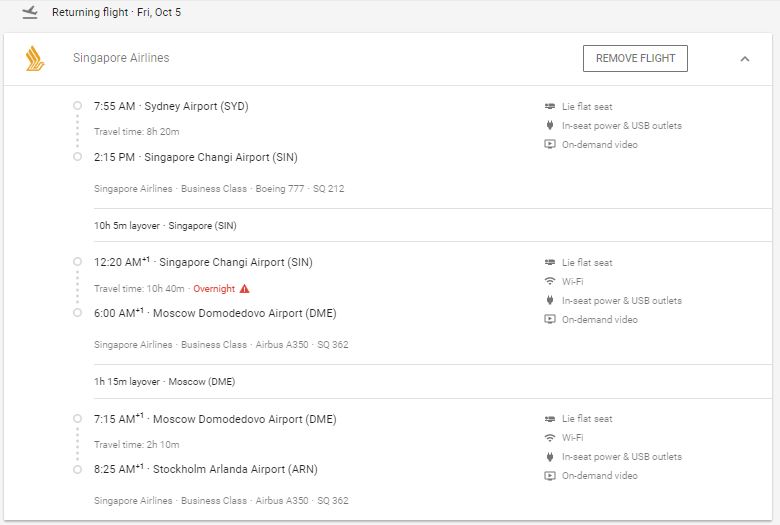Click On-demand video label for the Sydney leg
The height and width of the screenshot is (525, 780).
(599, 144)
